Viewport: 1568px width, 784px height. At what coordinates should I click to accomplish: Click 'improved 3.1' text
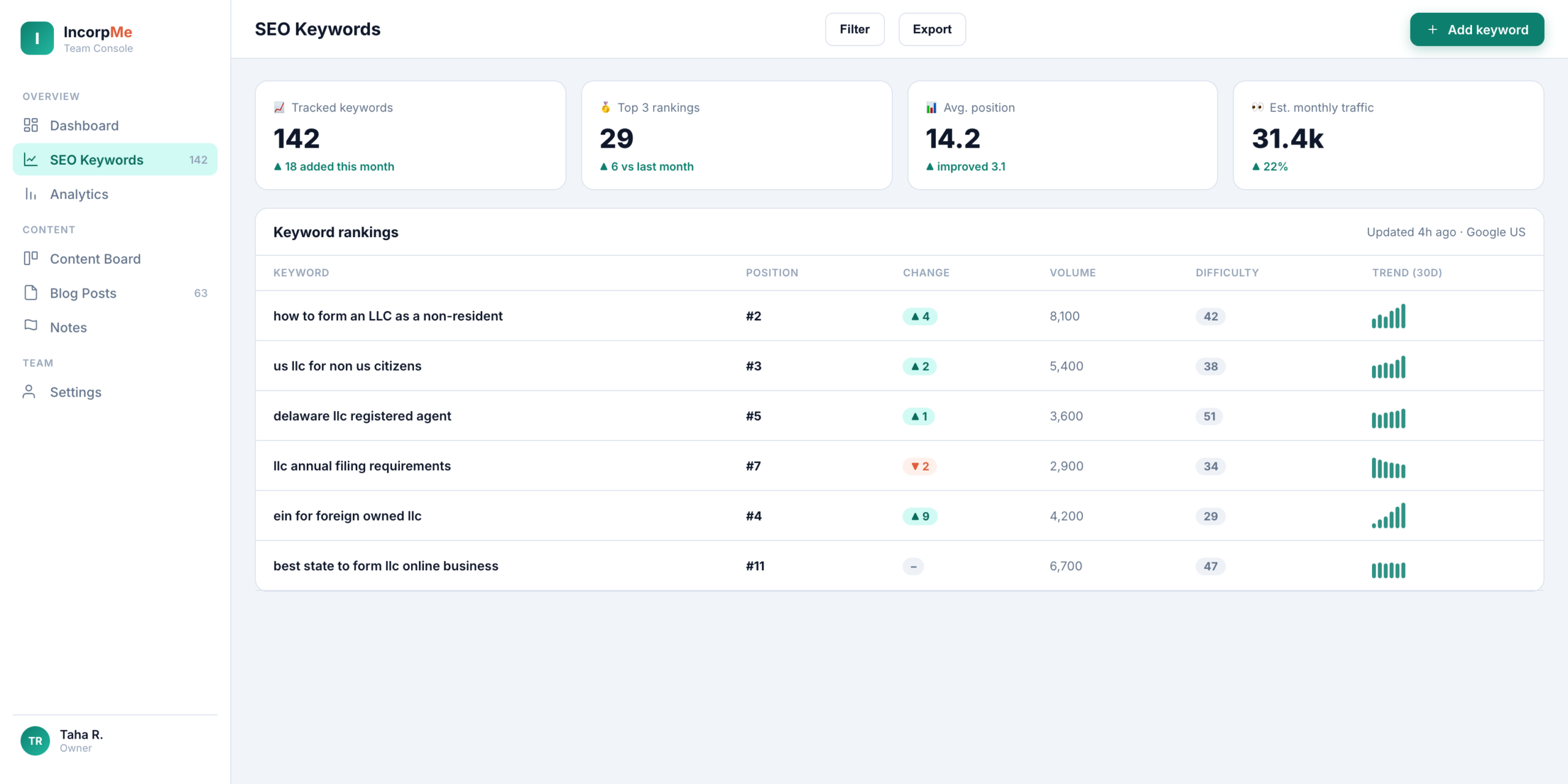pos(971,167)
